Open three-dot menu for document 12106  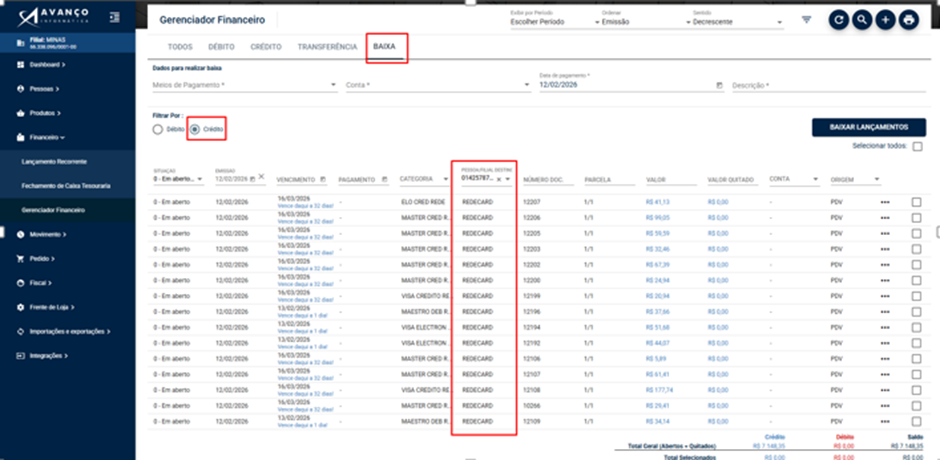pyautogui.click(x=885, y=359)
